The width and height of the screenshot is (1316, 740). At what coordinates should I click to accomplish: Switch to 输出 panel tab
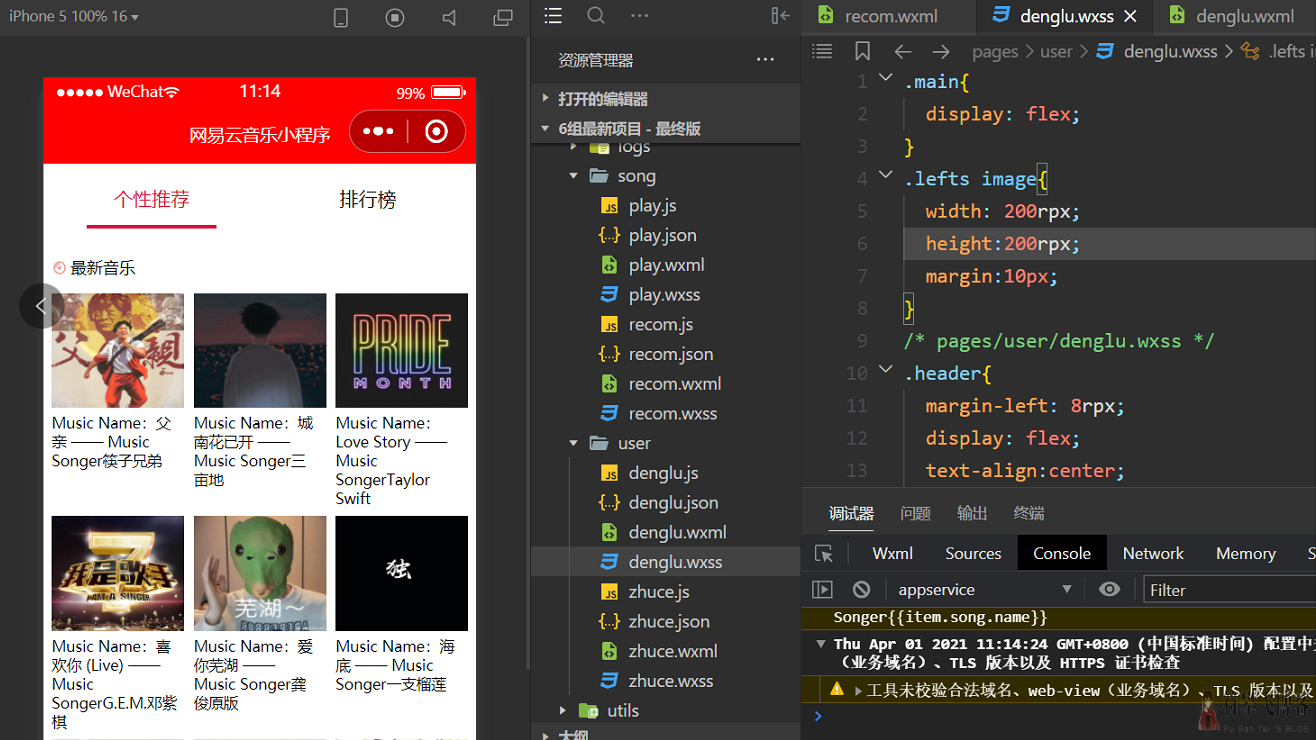972,513
